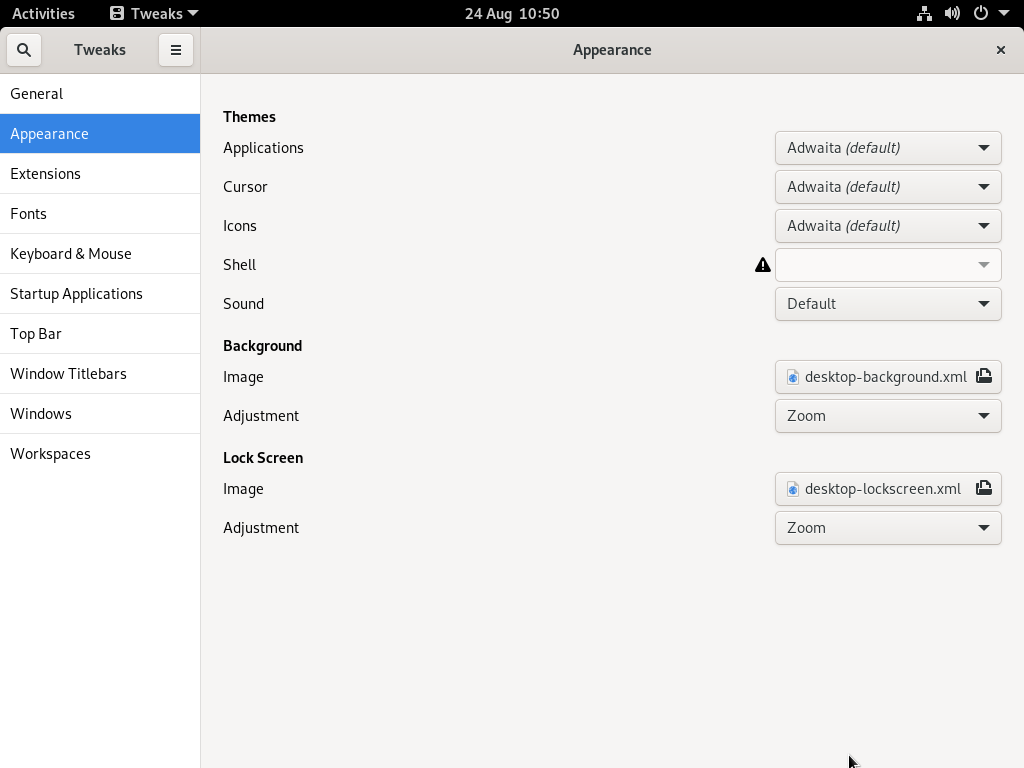Click the Background section heading
1024x768 pixels.
263,346
